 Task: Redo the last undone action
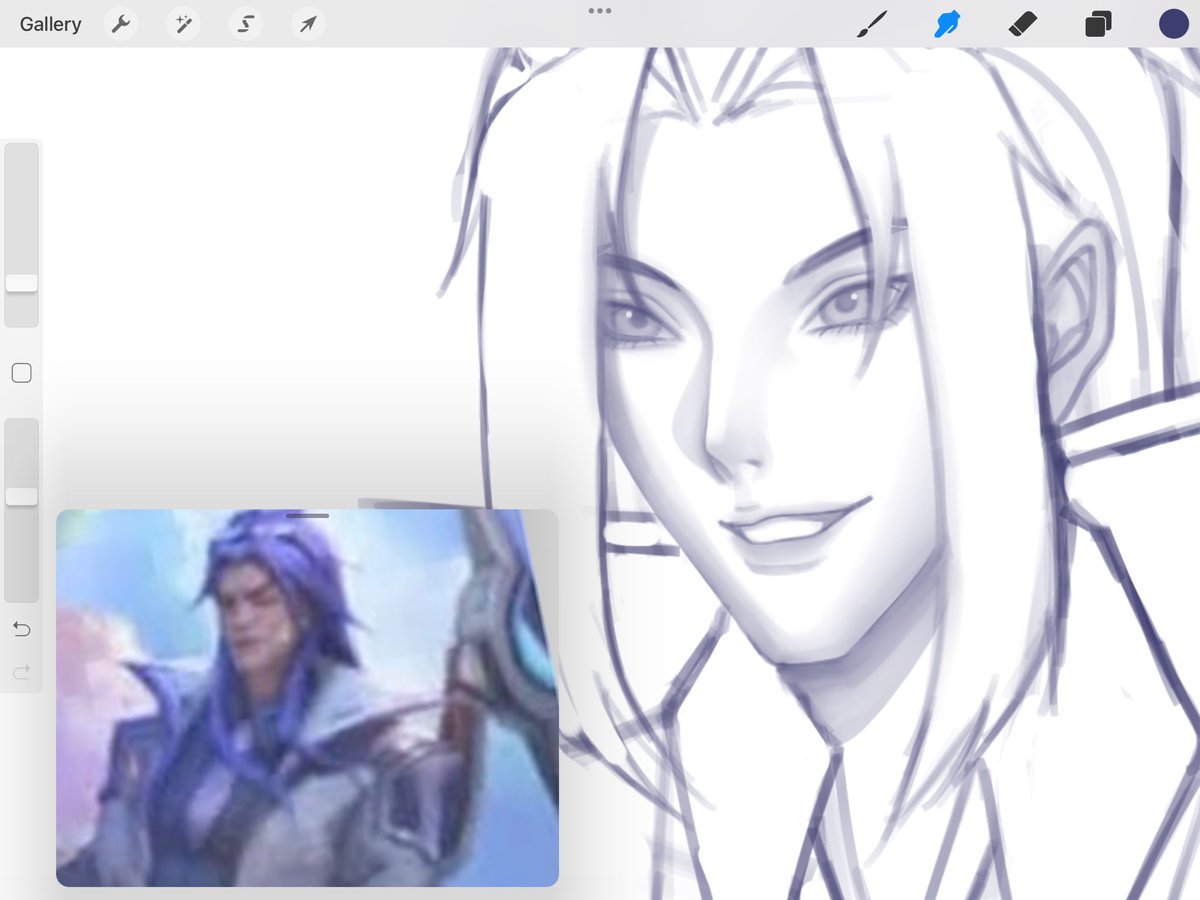point(21,672)
